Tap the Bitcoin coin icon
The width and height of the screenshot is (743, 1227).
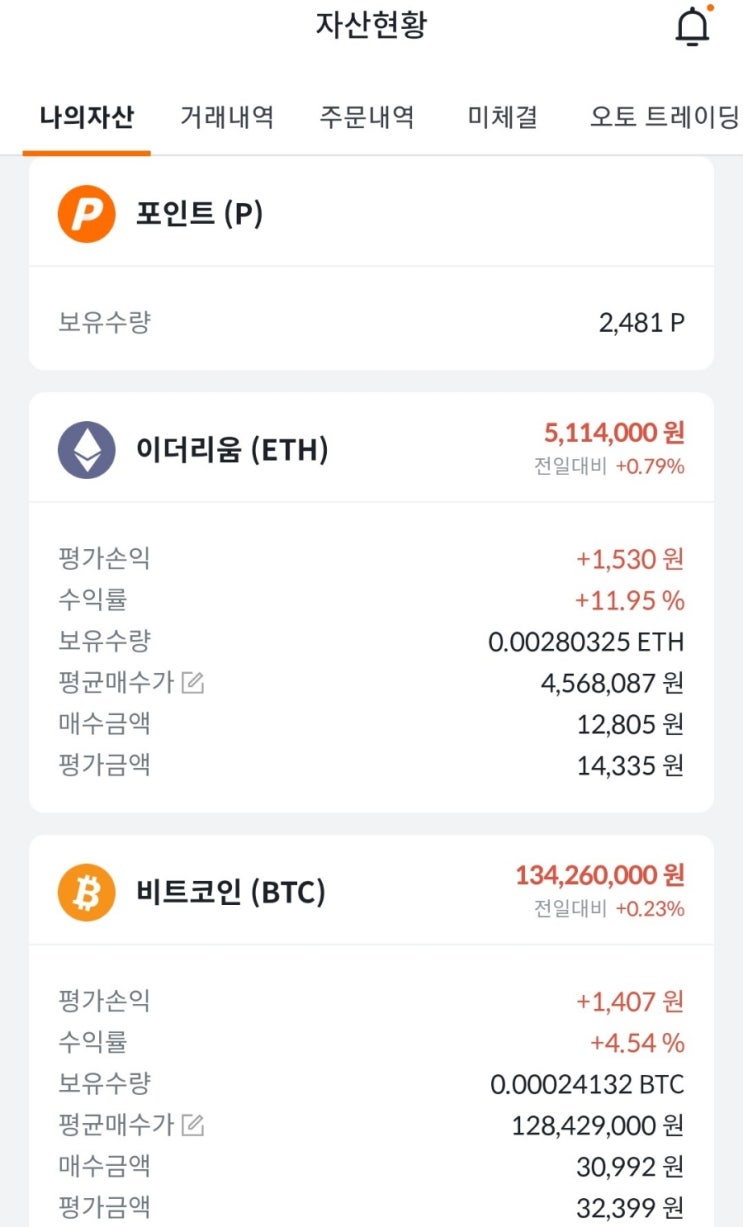pos(87,892)
